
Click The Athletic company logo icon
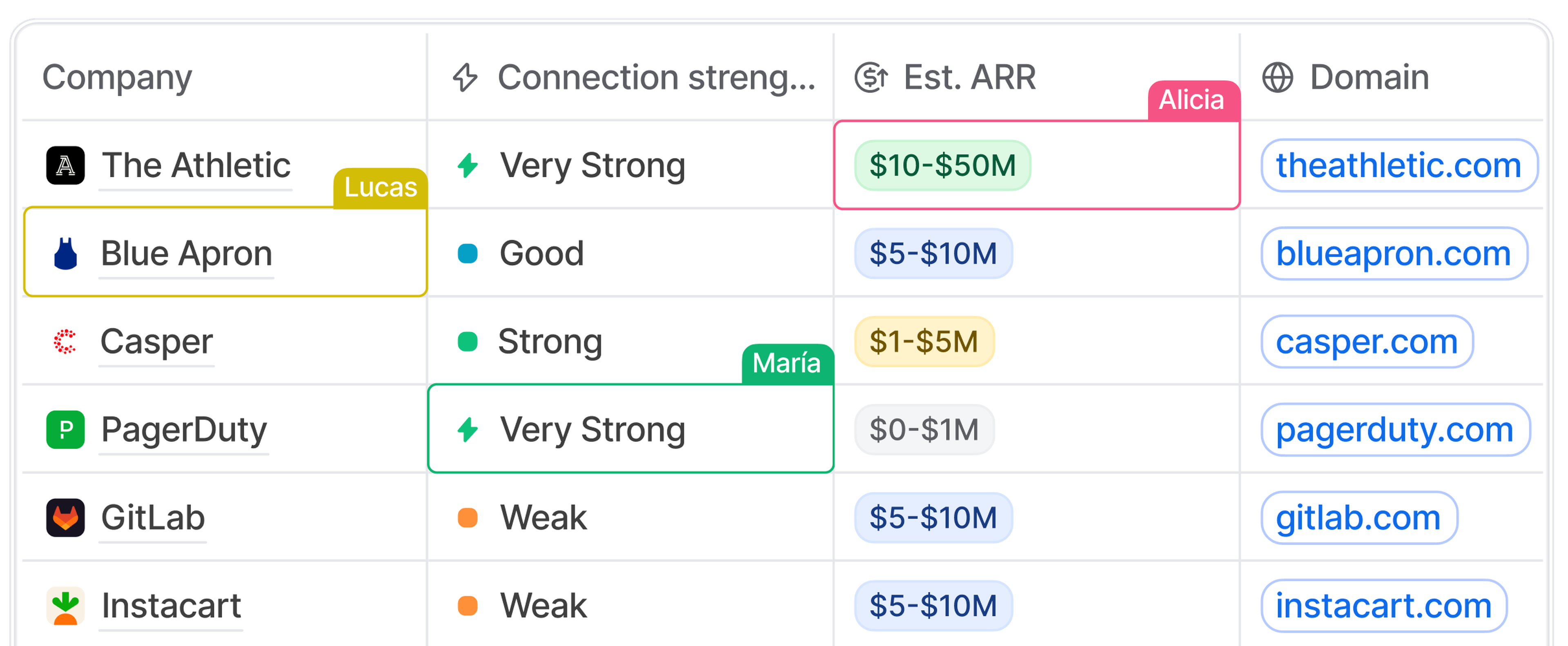[65, 165]
